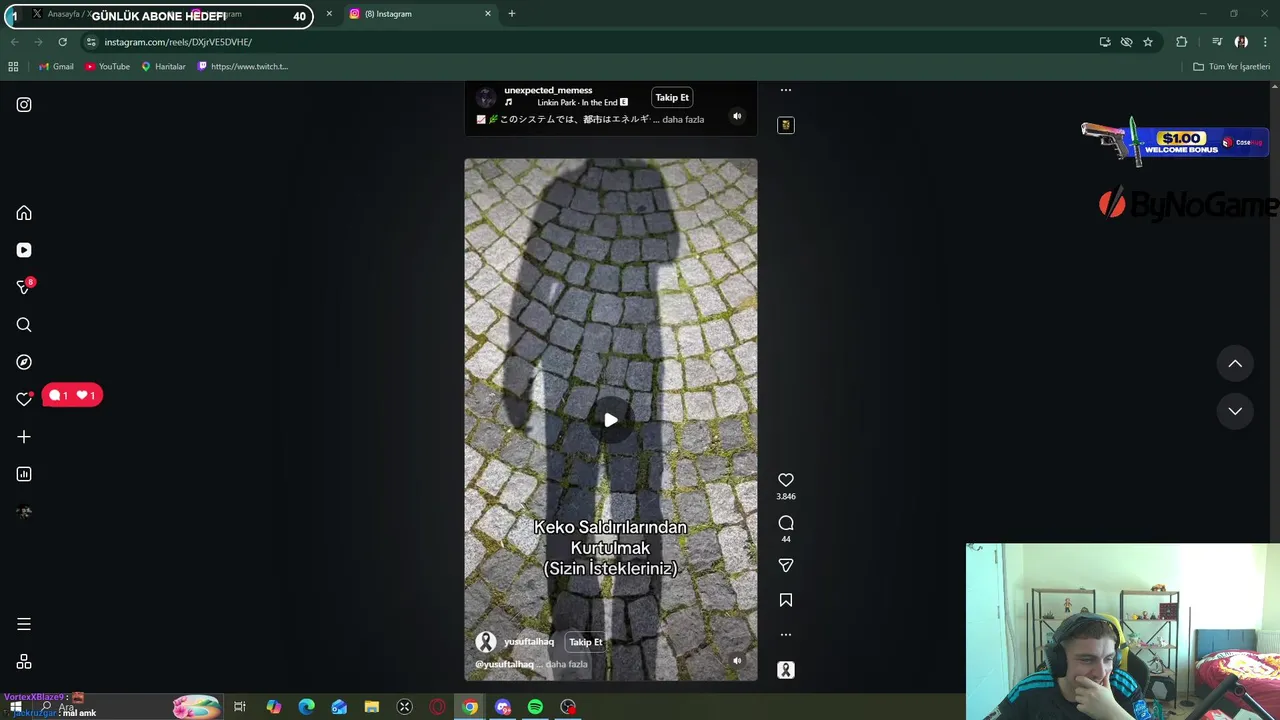The height and width of the screenshot is (720, 1280).
Task: Toggle mute on yusuftalhaq reel
Action: click(x=737, y=660)
